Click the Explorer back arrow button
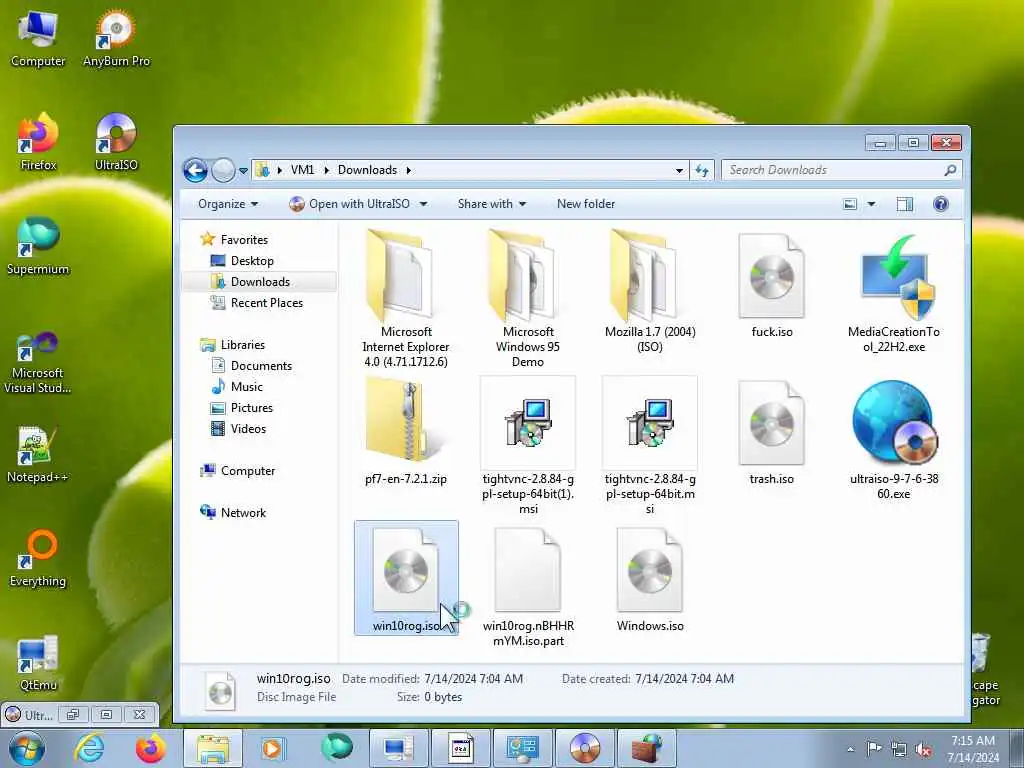The image size is (1024, 768). (195, 170)
